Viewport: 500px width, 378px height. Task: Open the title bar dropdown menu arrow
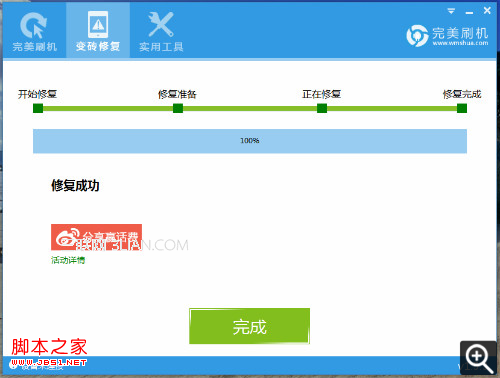point(451,11)
